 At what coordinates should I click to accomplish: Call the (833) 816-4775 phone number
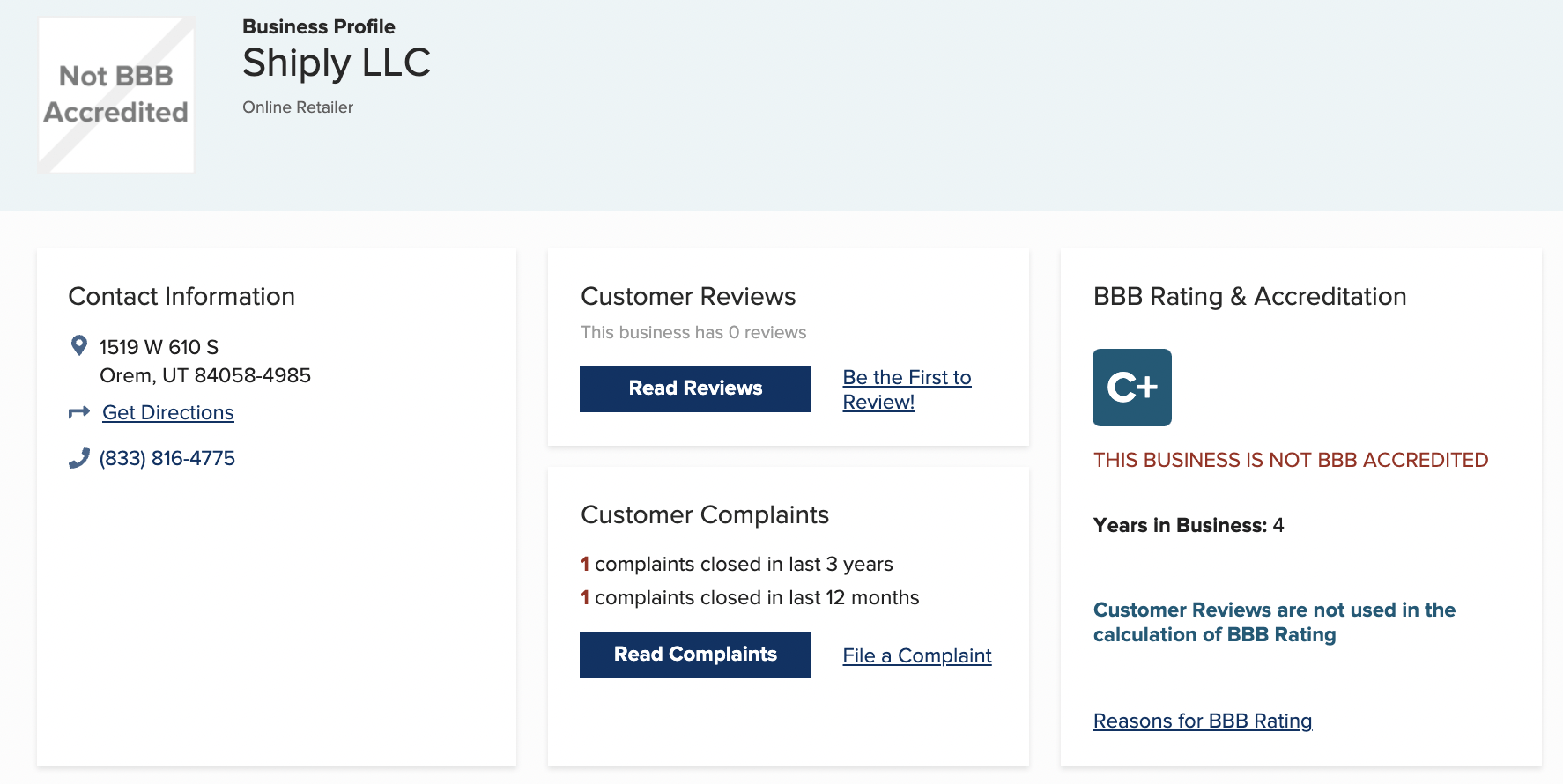point(167,458)
